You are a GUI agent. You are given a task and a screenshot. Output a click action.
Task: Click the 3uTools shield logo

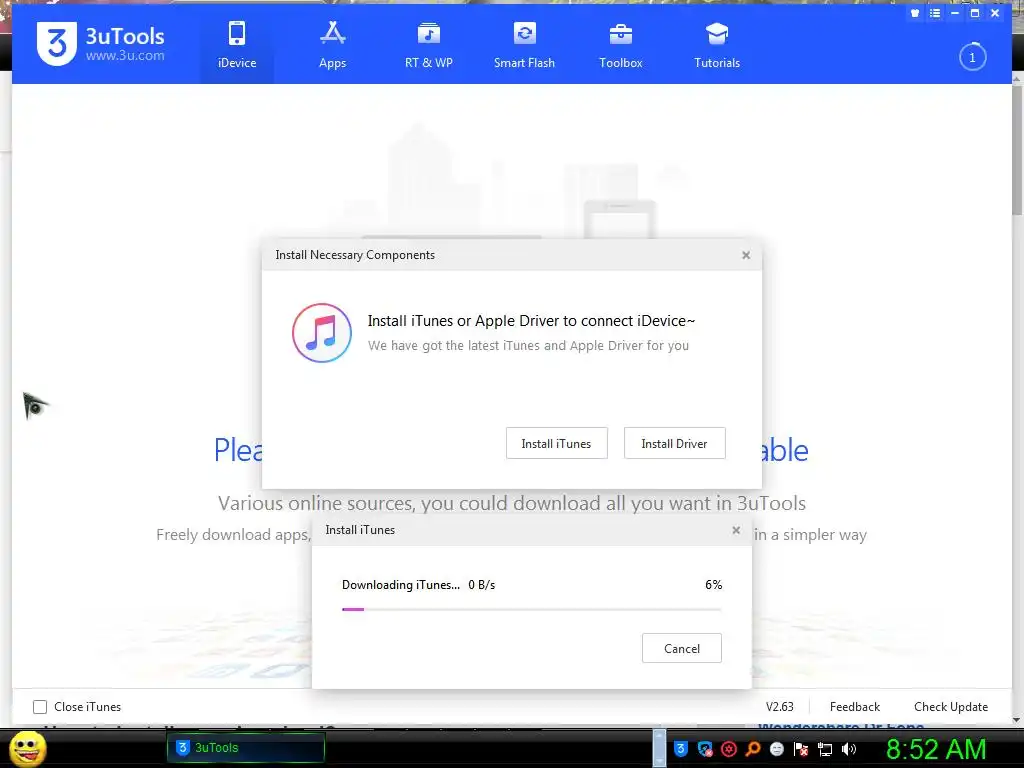pos(57,43)
